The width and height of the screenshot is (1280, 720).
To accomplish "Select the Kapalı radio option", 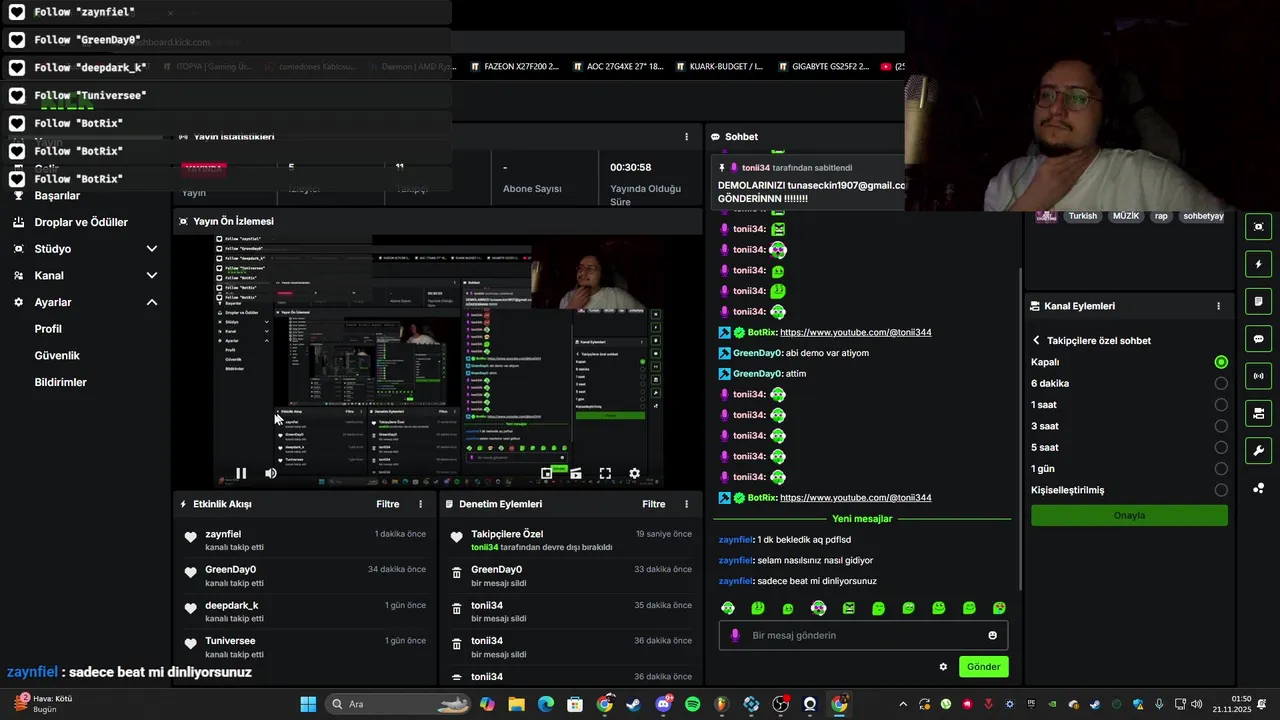I will 1221,362.
